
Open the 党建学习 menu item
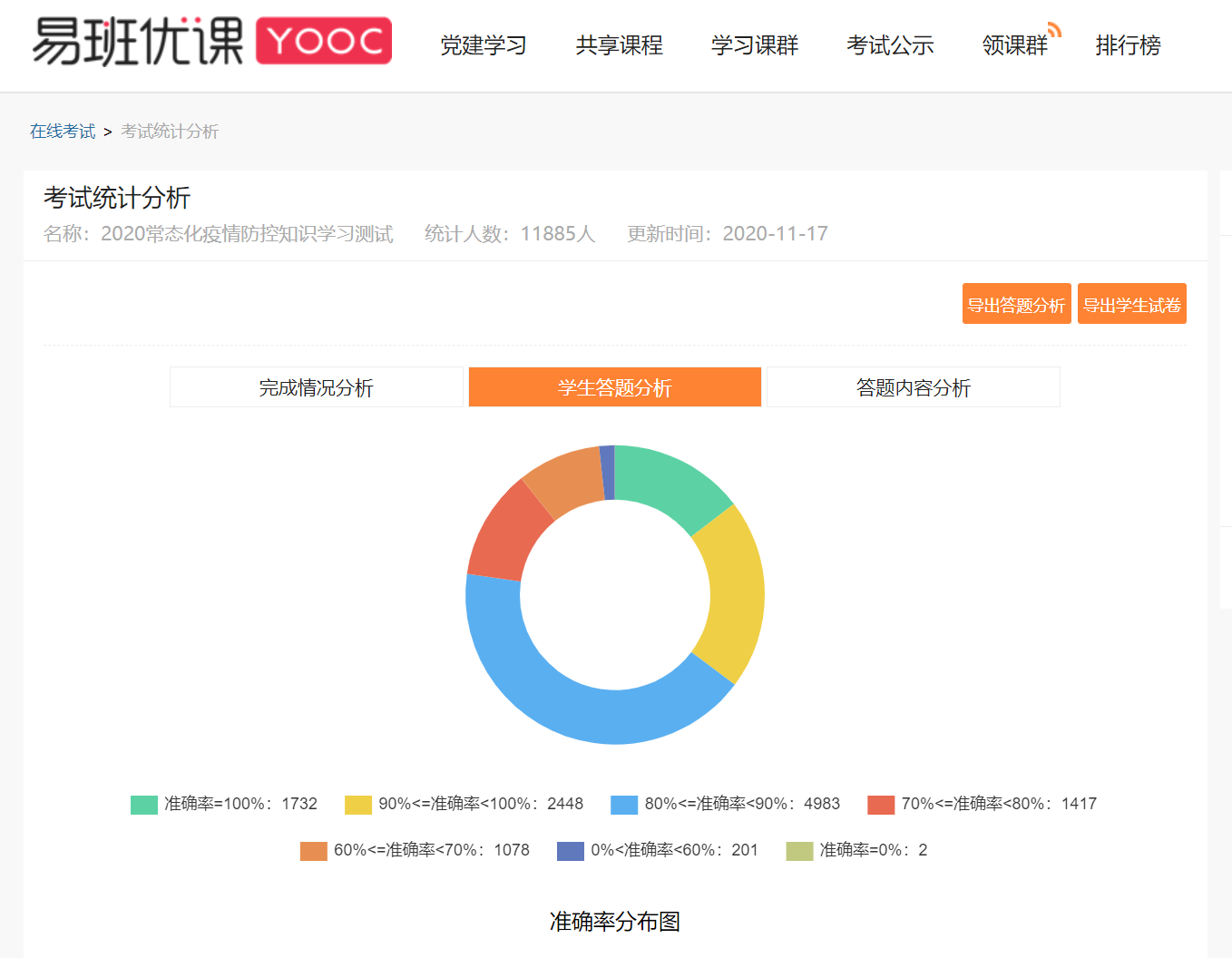coord(484,45)
